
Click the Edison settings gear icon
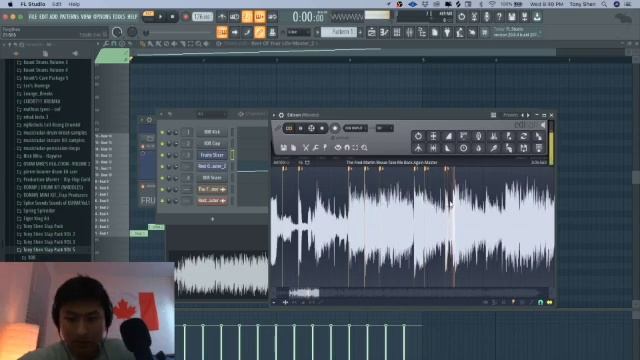coord(281,116)
